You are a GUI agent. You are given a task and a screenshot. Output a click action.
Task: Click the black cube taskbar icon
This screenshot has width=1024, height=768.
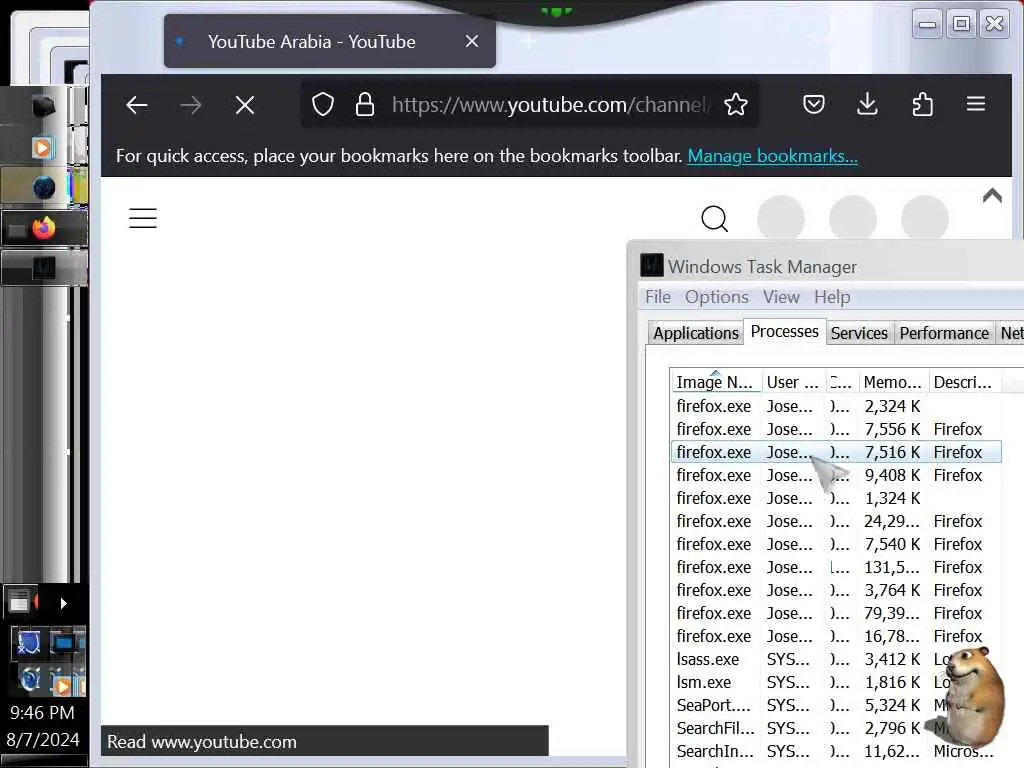(x=44, y=106)
